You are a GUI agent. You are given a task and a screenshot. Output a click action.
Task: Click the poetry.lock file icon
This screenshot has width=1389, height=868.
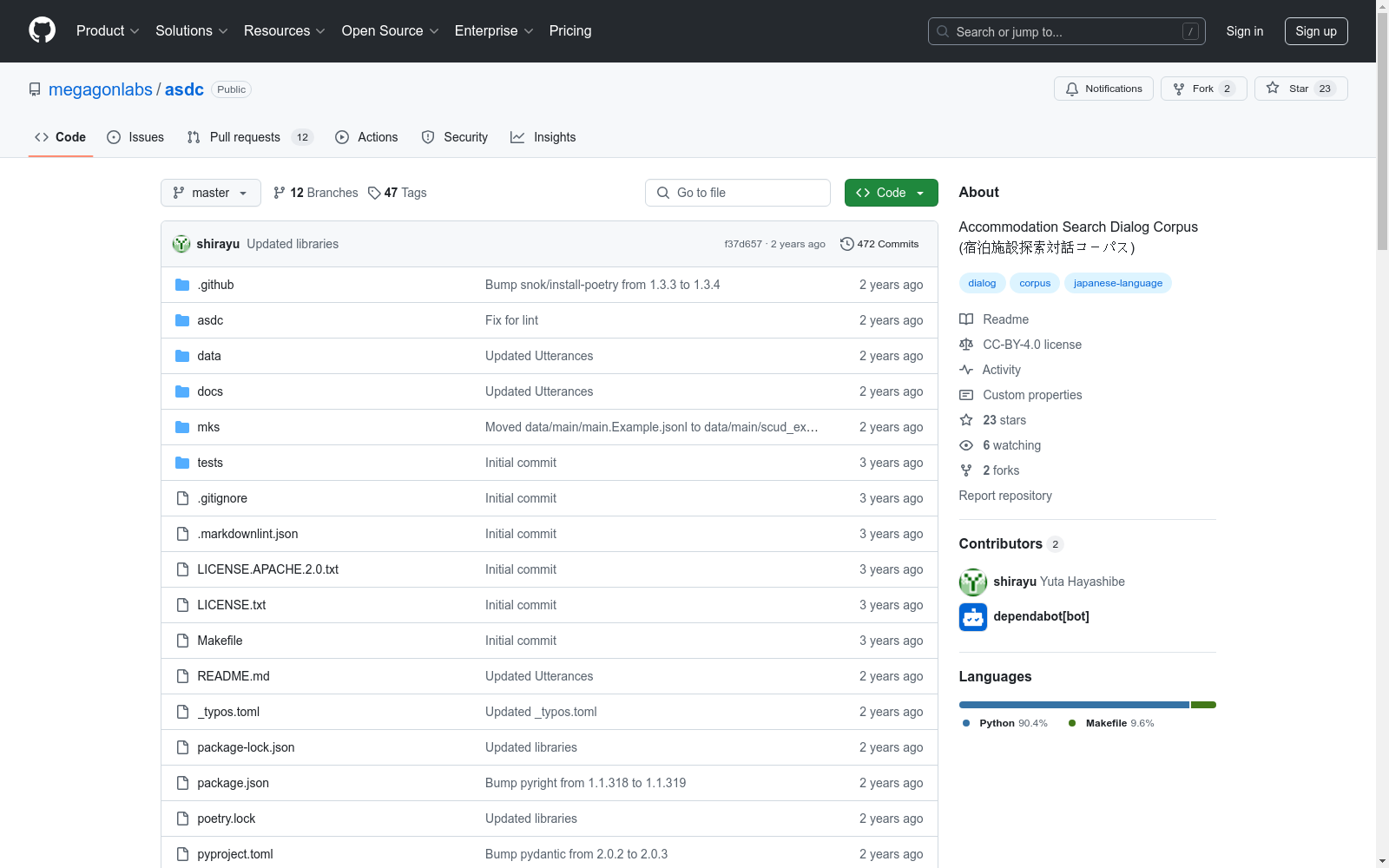(x=182, y=819)
